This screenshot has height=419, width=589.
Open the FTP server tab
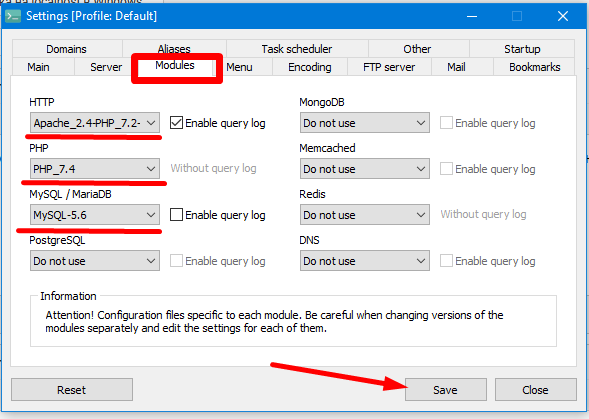pyautogui.click(x=389, y=67)
